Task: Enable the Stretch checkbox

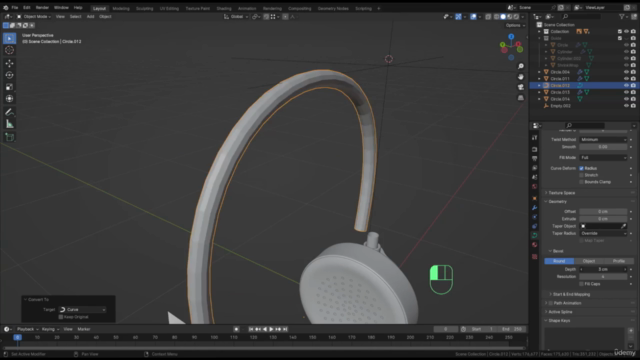Action: pos(582,175)
